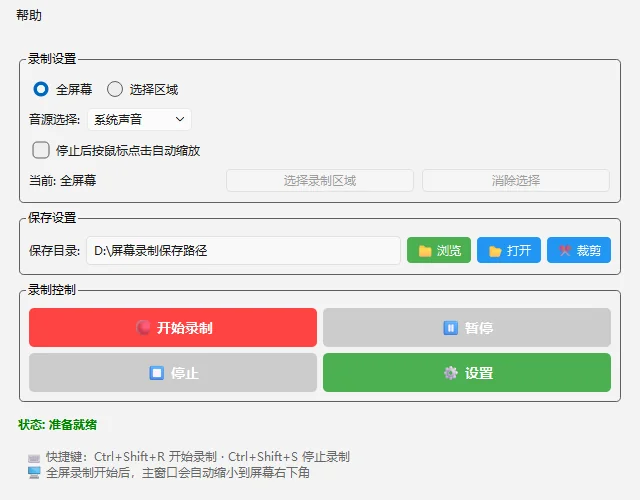
Task: Click the green 浏览 folder button
Action: 439,250
